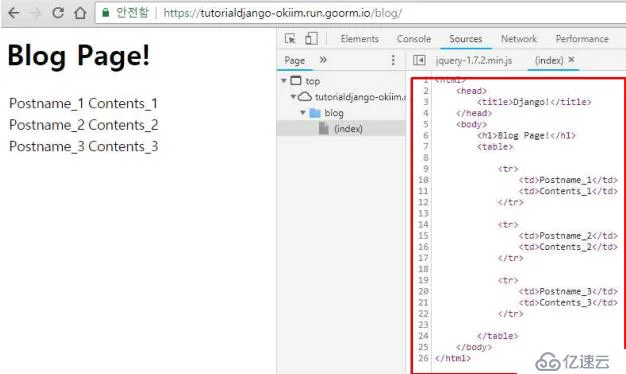Close the (index) editor tab

click(571, 59)
